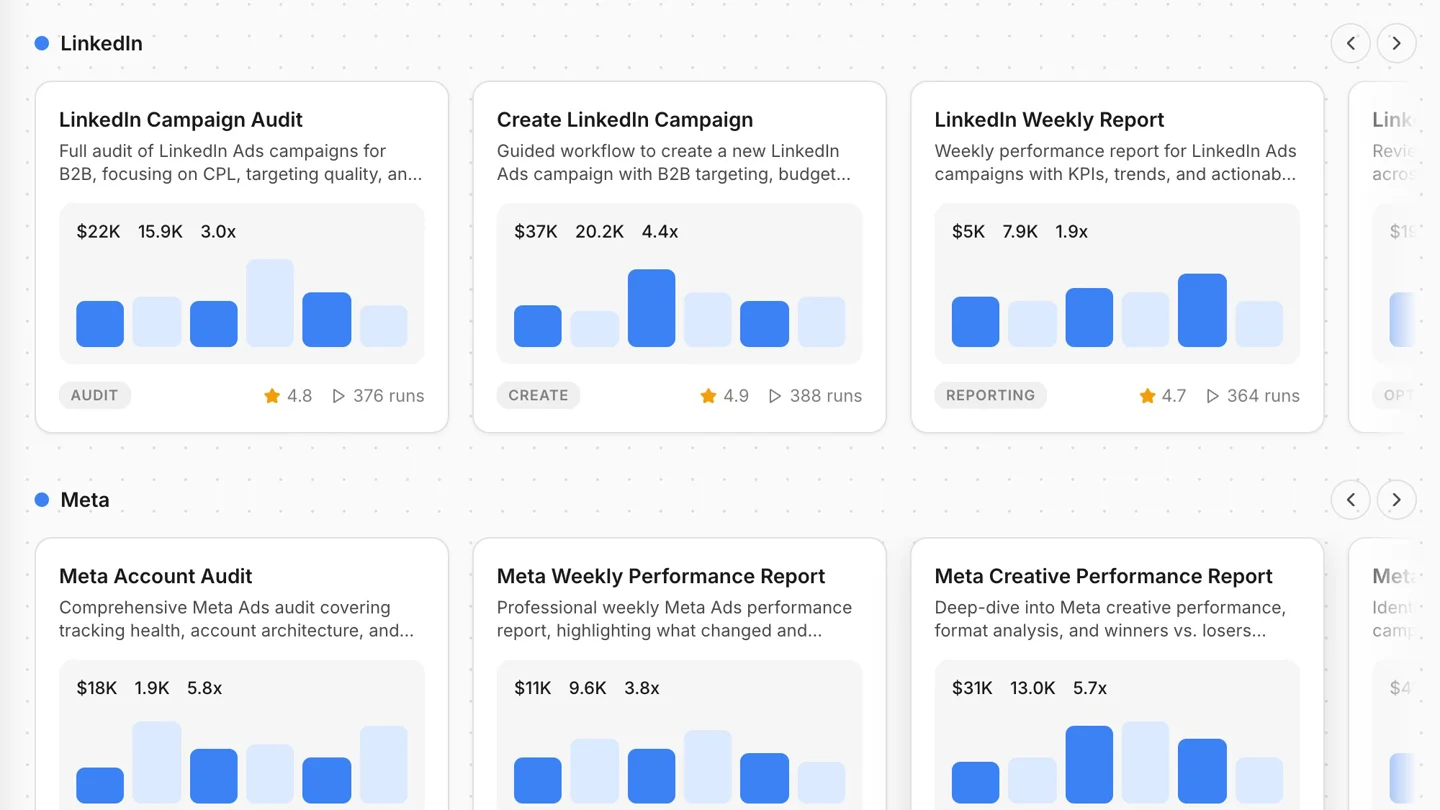Image resolution: width=1440 pixels, height=810 pixels.
Task: Select the 3.0x metric value
Action: (x=218, y=232)
